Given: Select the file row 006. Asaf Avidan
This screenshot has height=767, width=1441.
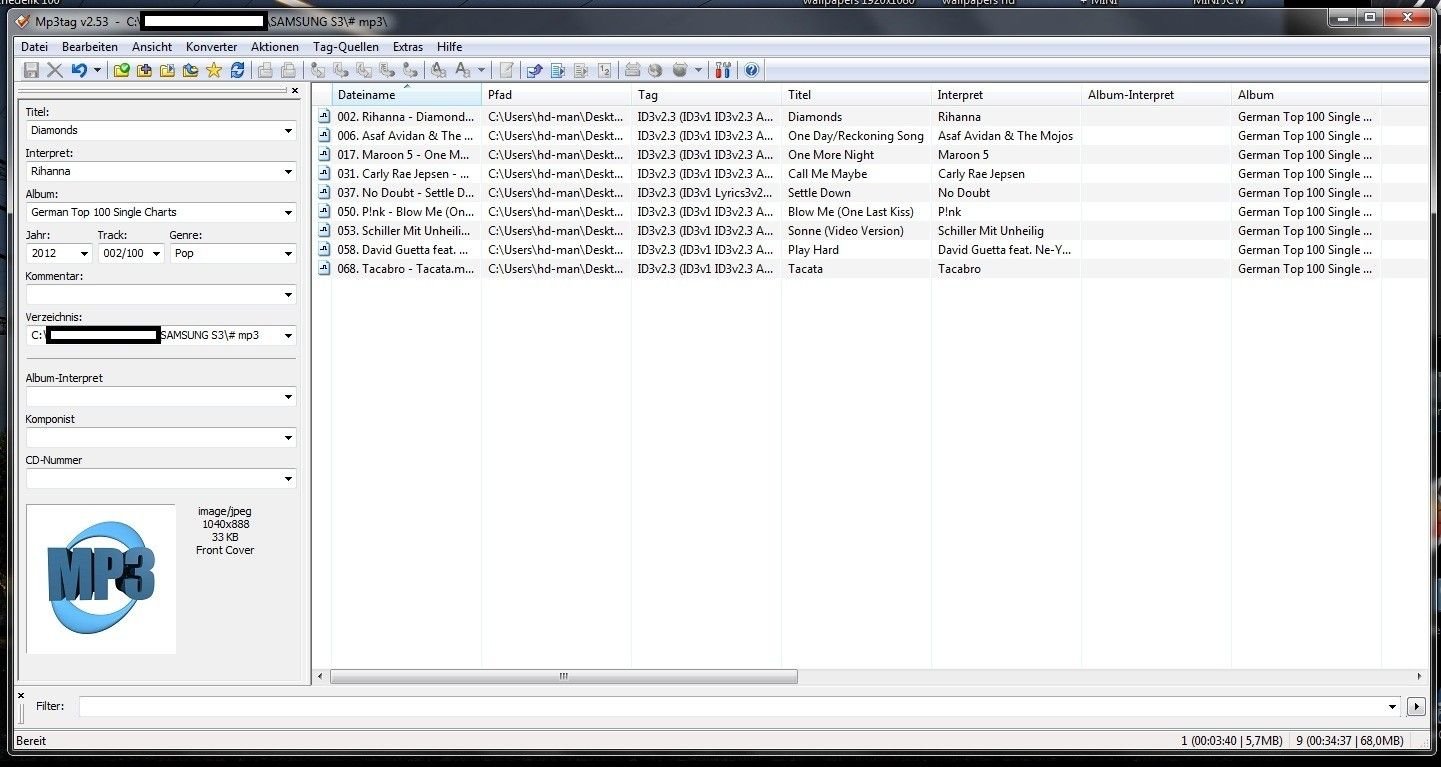Looking at the screenshot, I should coord(870,136).
